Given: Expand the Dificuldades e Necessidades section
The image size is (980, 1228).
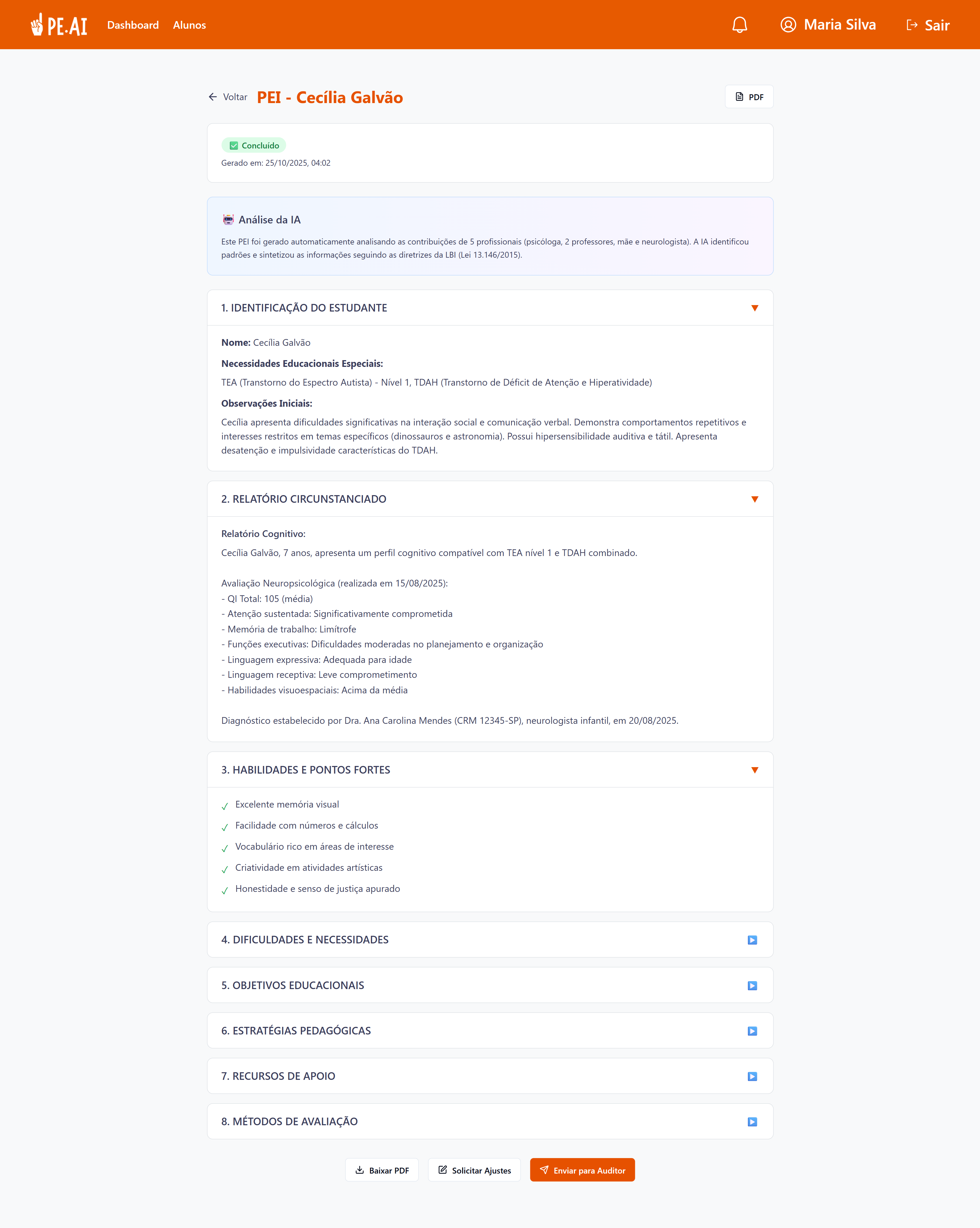Looking at the screenshot, I should (752, 940).
